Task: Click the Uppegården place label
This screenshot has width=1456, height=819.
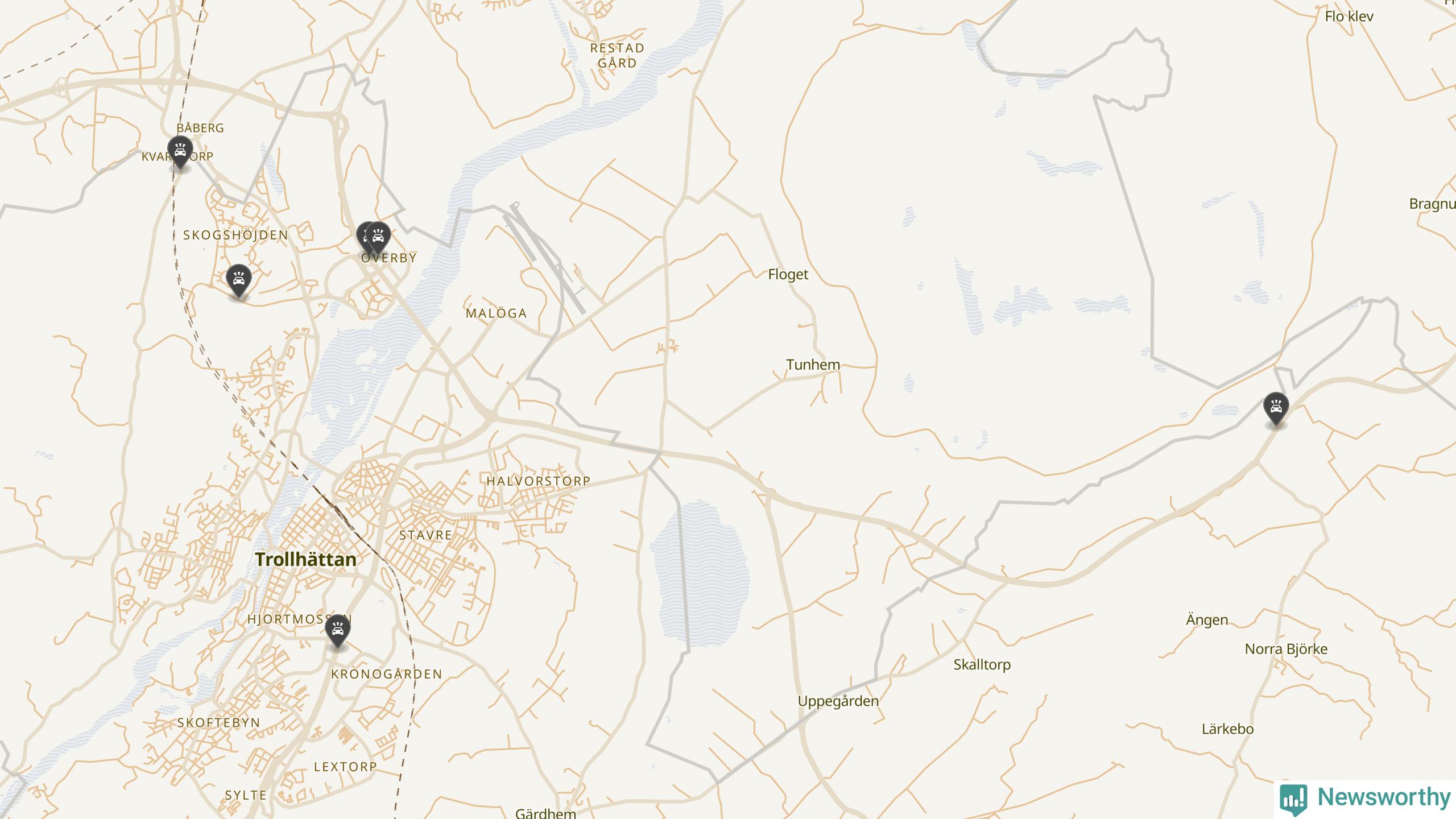Action: tap(838, 702)
